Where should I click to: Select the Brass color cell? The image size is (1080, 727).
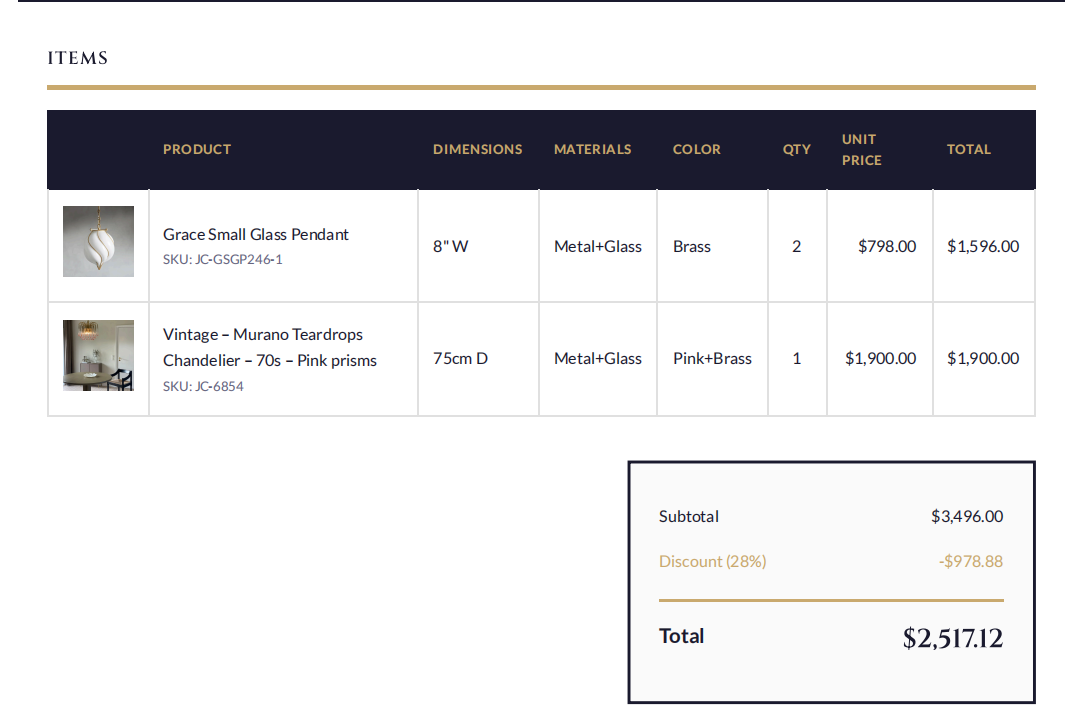pyautogui.click(x=692, y=247)
